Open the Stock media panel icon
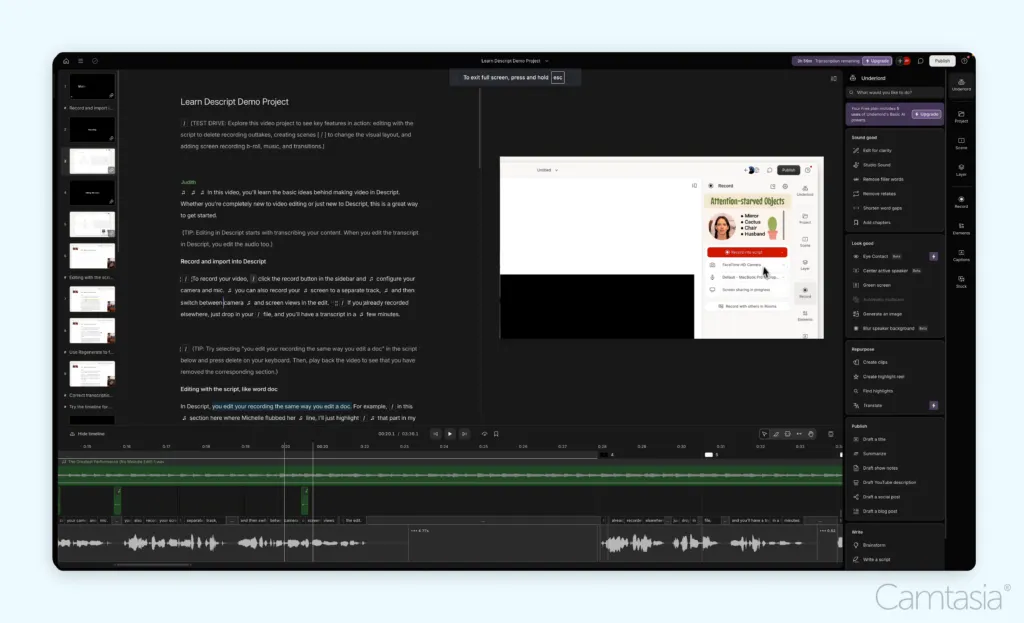The image size is (1024, 623). coord(961,281)
